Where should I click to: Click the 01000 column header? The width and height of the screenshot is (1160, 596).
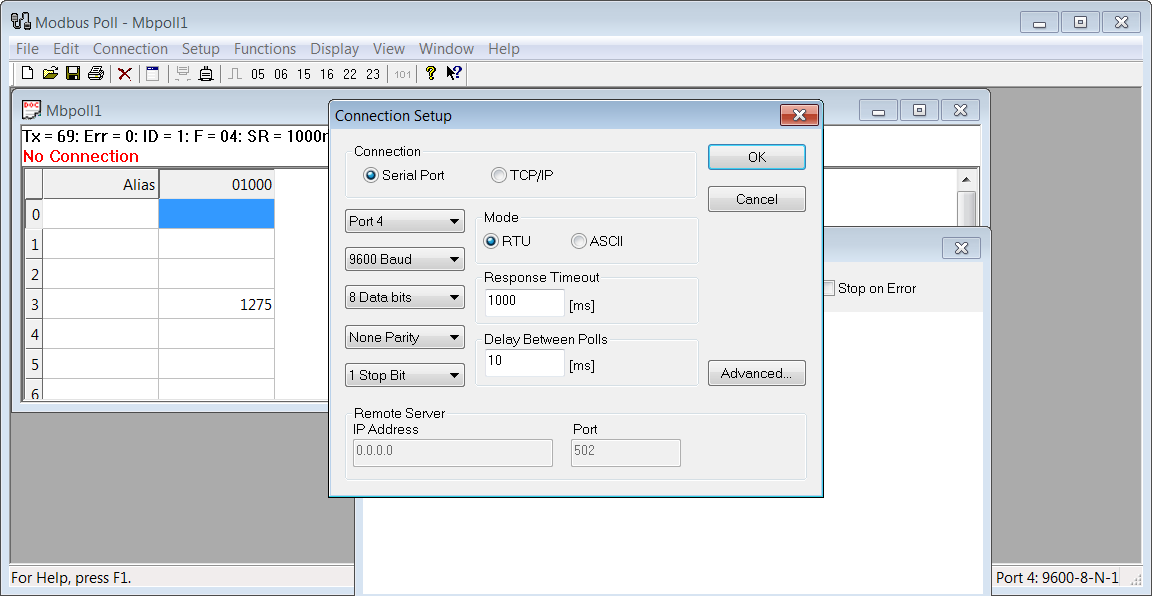click(x=217, y=184)
